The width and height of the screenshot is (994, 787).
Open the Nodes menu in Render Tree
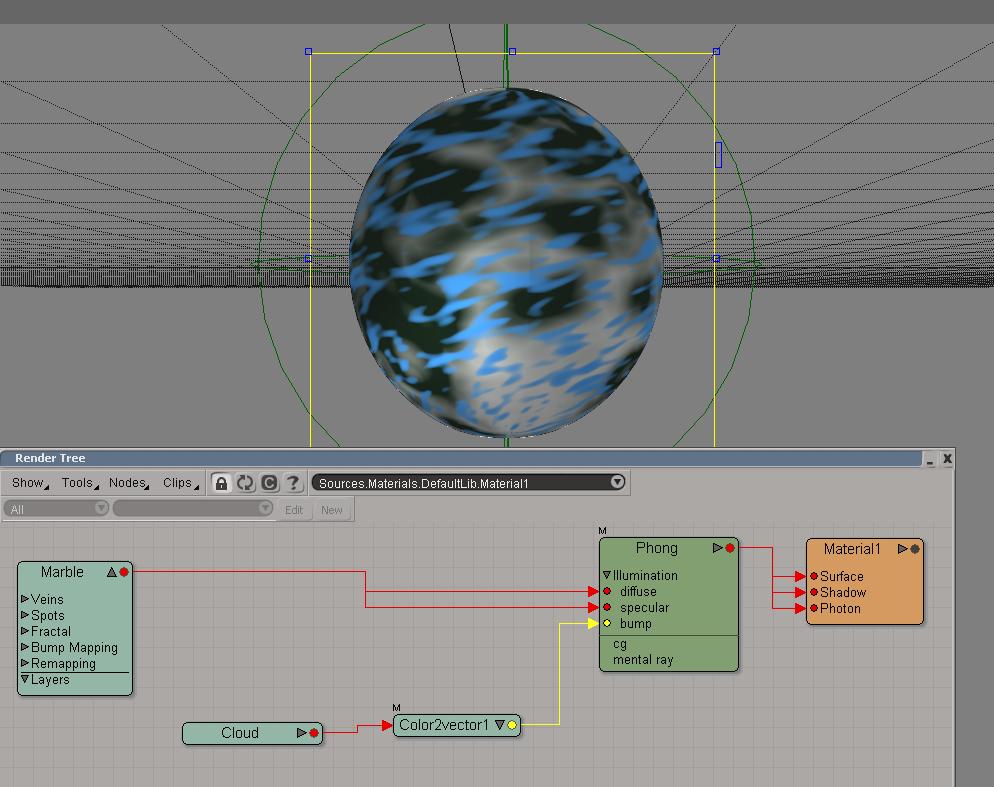[x=129, y=483]
